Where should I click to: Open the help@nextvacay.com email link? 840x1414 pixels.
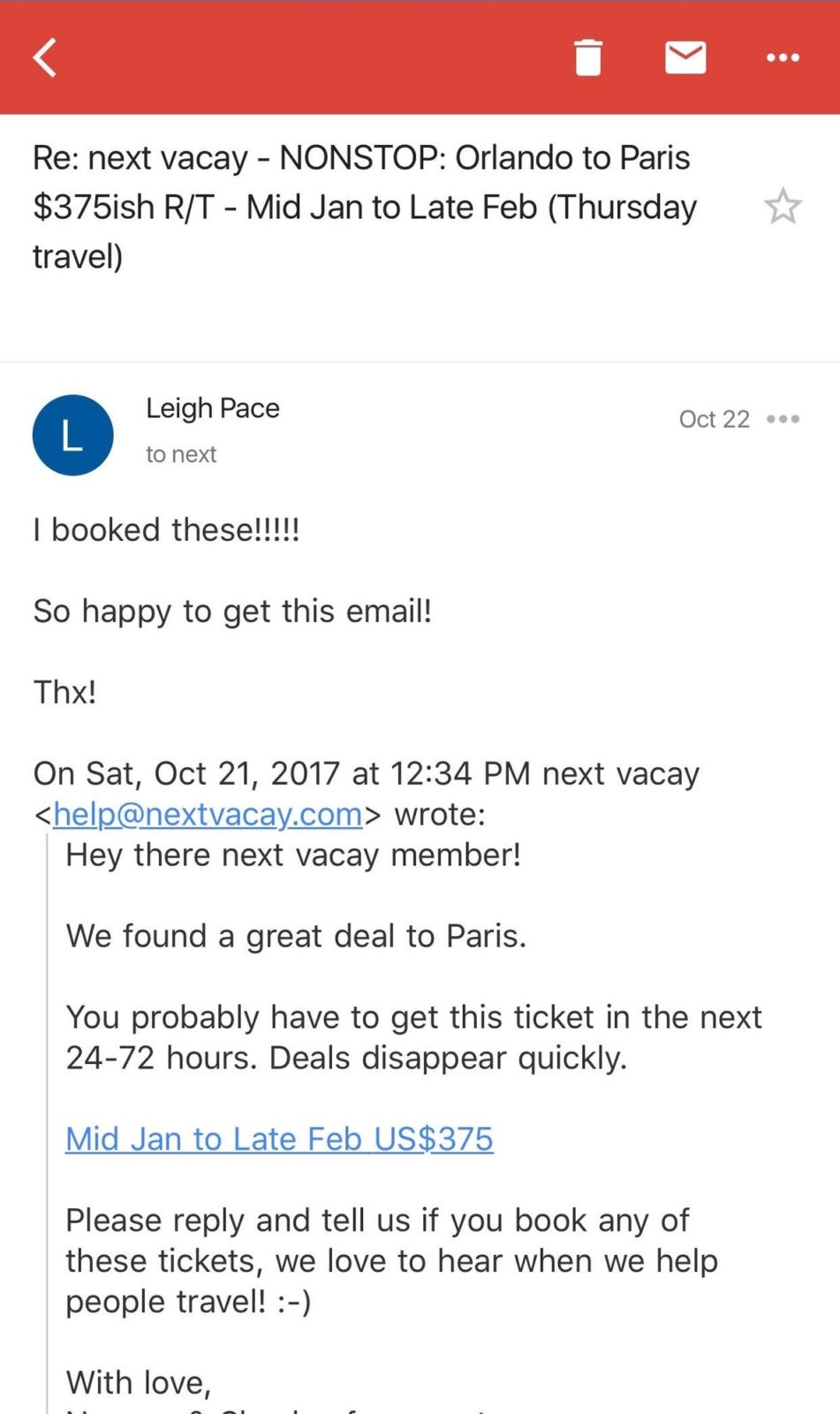208,814
